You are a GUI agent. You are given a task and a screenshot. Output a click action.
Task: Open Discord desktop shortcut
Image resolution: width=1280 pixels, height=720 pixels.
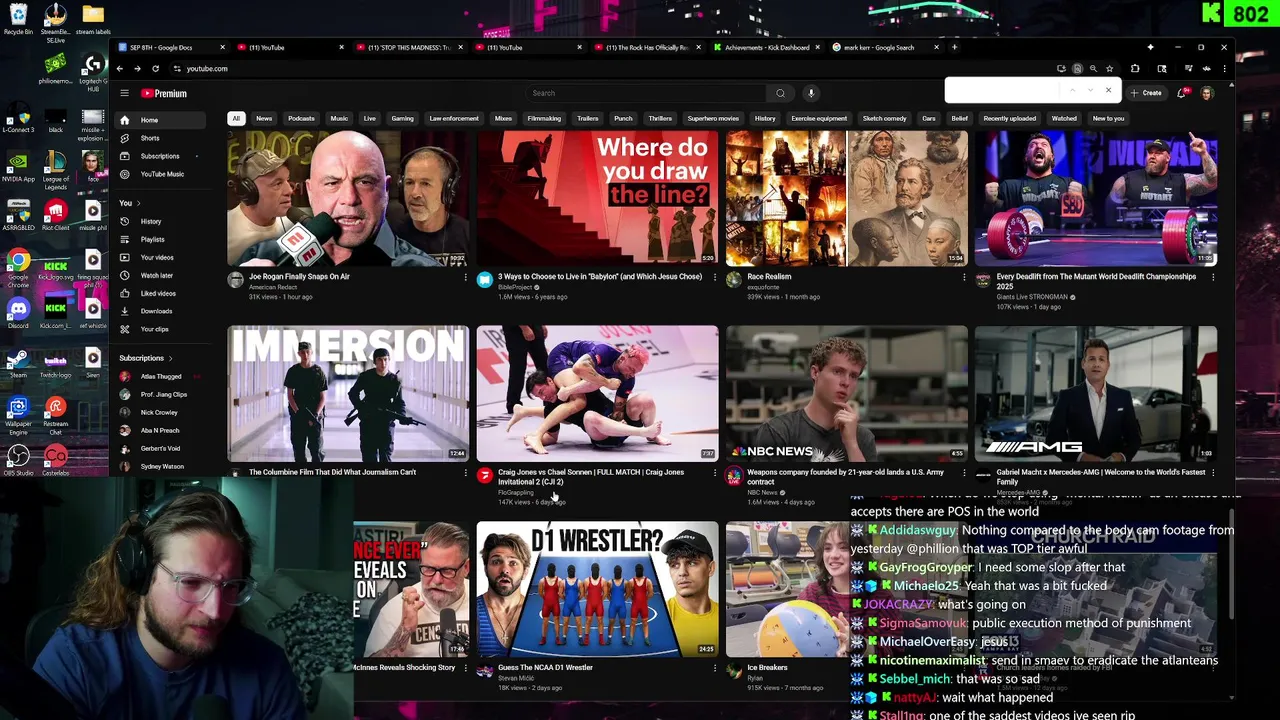pyautogui.click(x=18, y=312)
